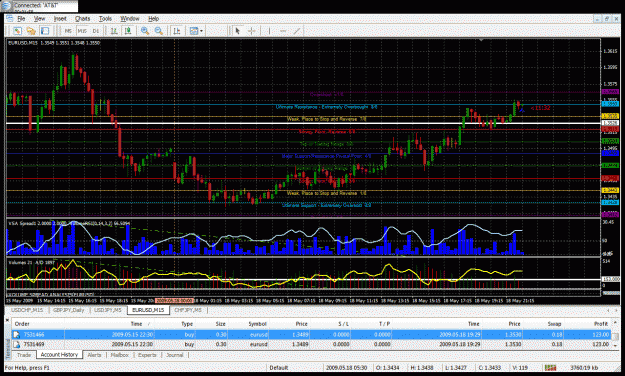Open the Help menu

pyautogui.click(x=153, y=18)
